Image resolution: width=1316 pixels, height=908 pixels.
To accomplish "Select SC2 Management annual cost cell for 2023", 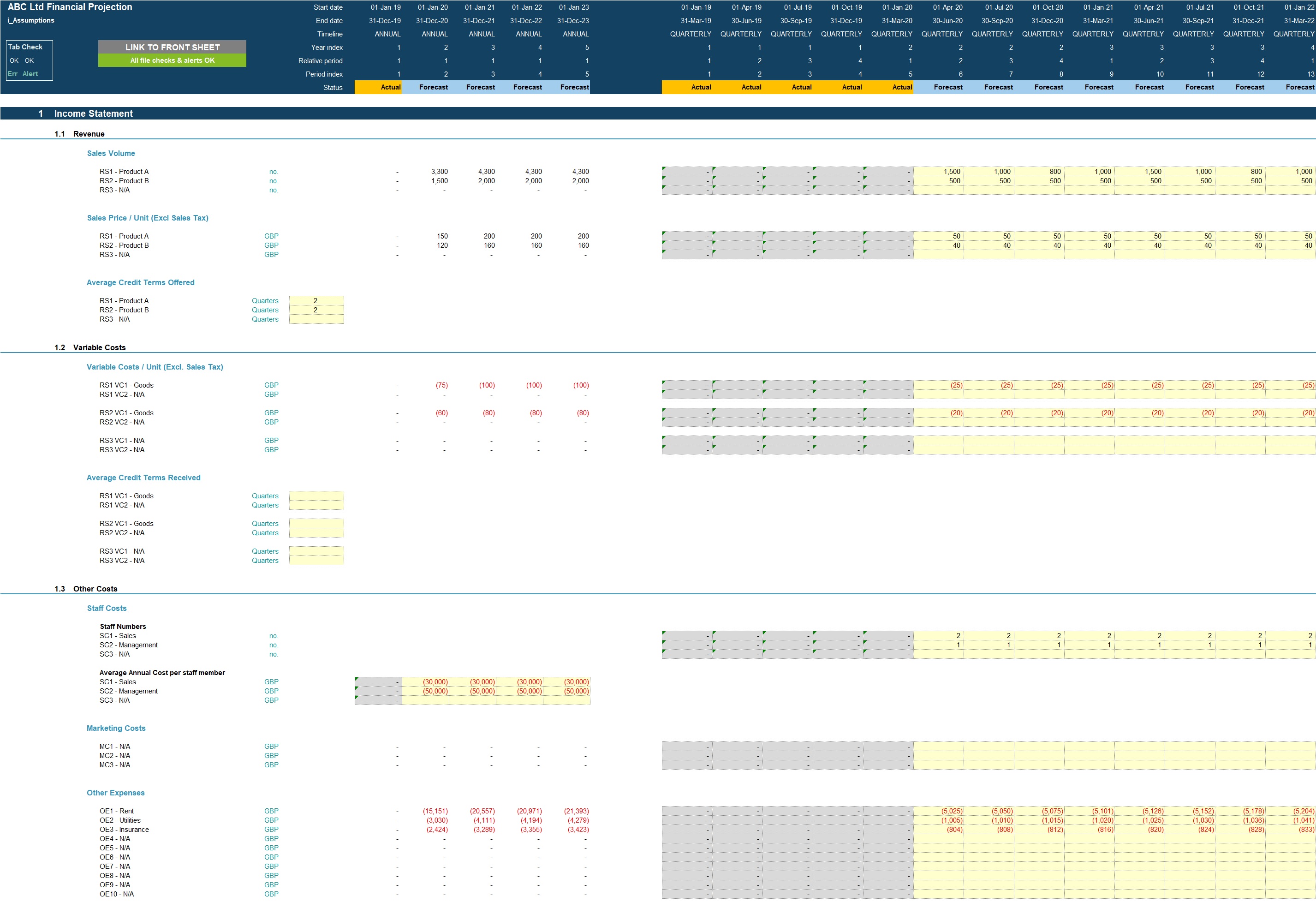I will click(566, 691).
